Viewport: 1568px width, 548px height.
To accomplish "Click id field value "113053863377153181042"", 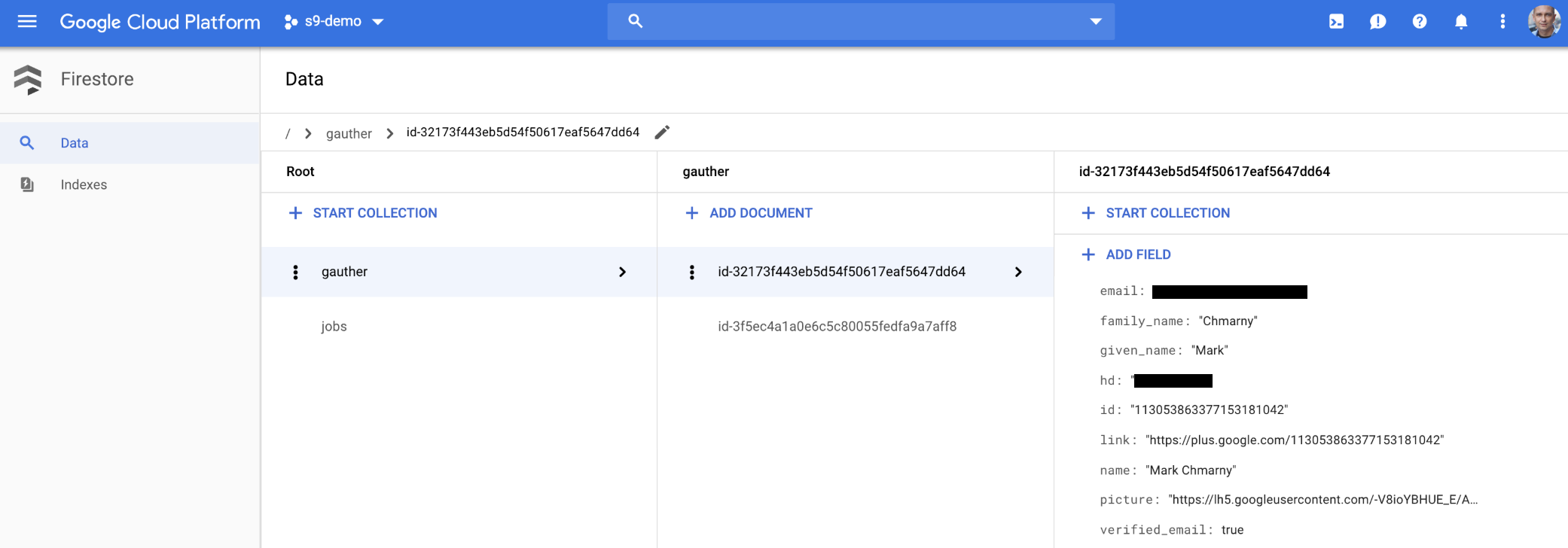I will (1209, 409).
